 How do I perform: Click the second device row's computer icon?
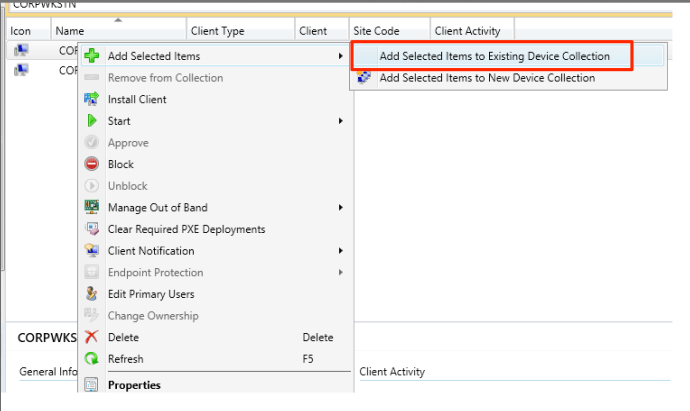pyautogui.click(x=21, y=70)
